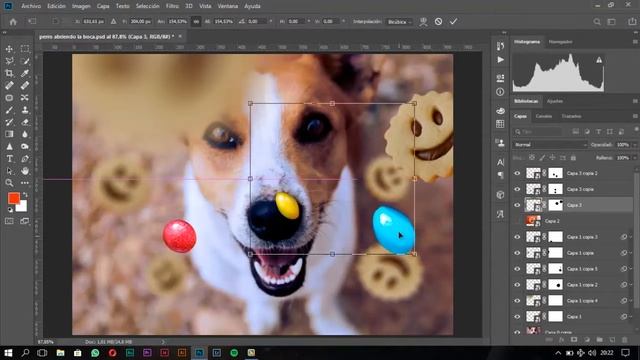640x360 pixels.
Task: Open the taskbar search button
Action: (x=25, y=353)
